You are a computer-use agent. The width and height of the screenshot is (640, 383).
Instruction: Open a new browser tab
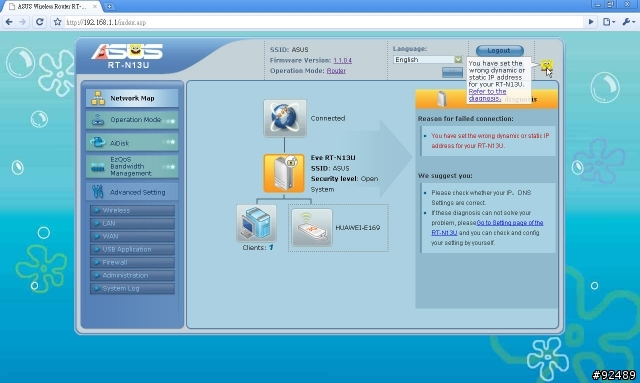(x=109, y=7)
